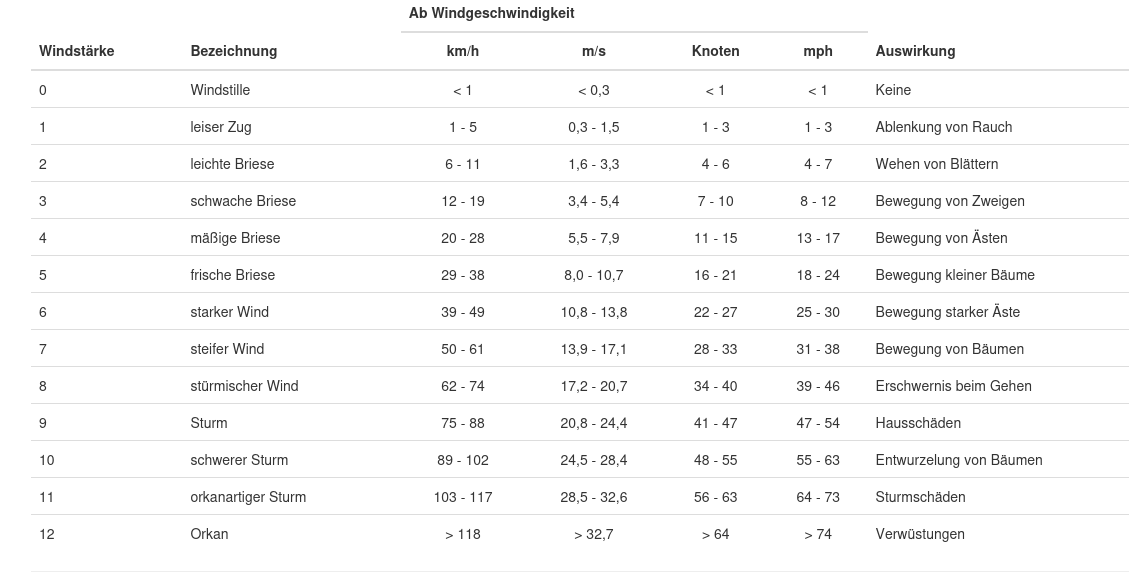Viewport: 1129px width, 583px height.
Task: Click the Ab Windgeschwindigkeit group header
Action: [x=491, y=14]
